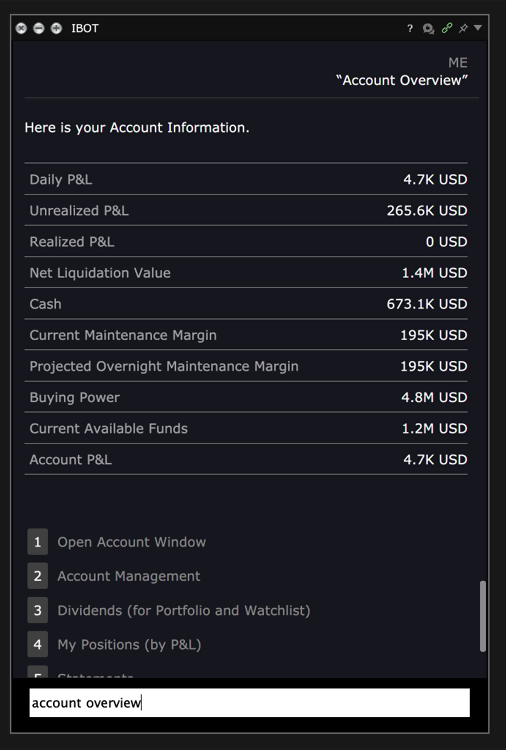
Task: Choose Open Account Window suggestion
Action: 132,542
